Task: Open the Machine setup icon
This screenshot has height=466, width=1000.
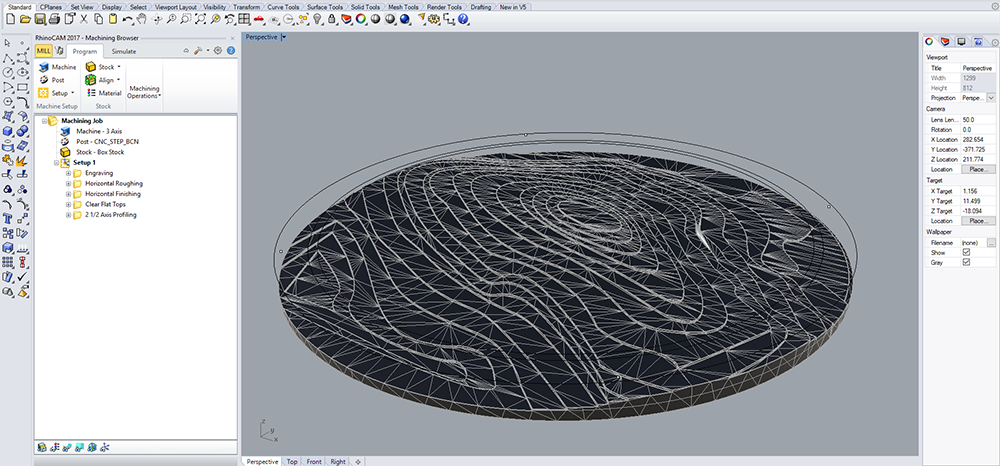Action: pyautogui.click(x=44, y=67)
